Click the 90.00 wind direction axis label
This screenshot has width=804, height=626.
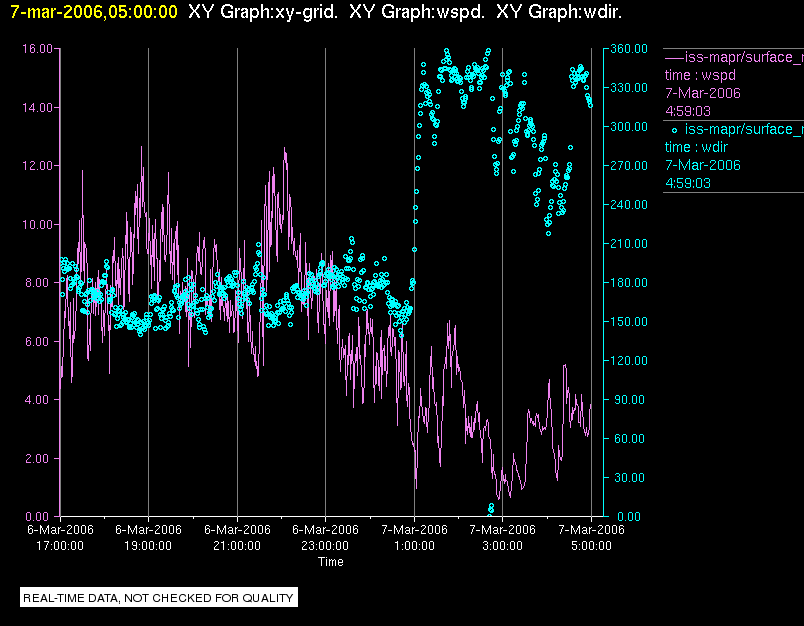click(631, 399)
